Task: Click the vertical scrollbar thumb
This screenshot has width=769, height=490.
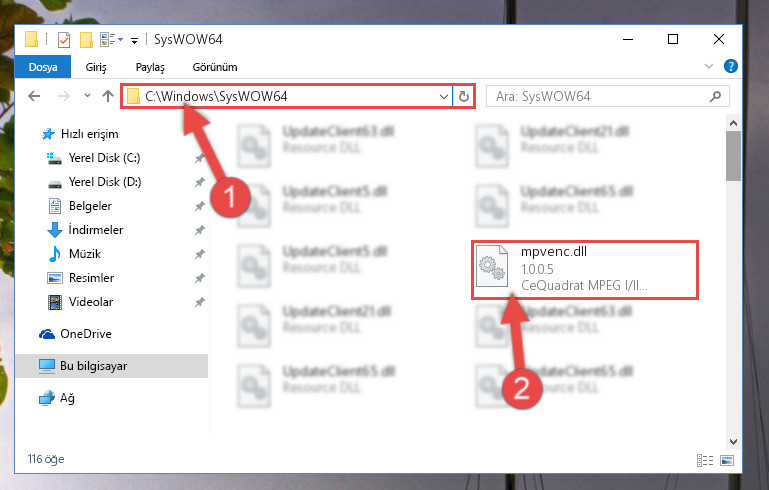Action: [733, 155]
